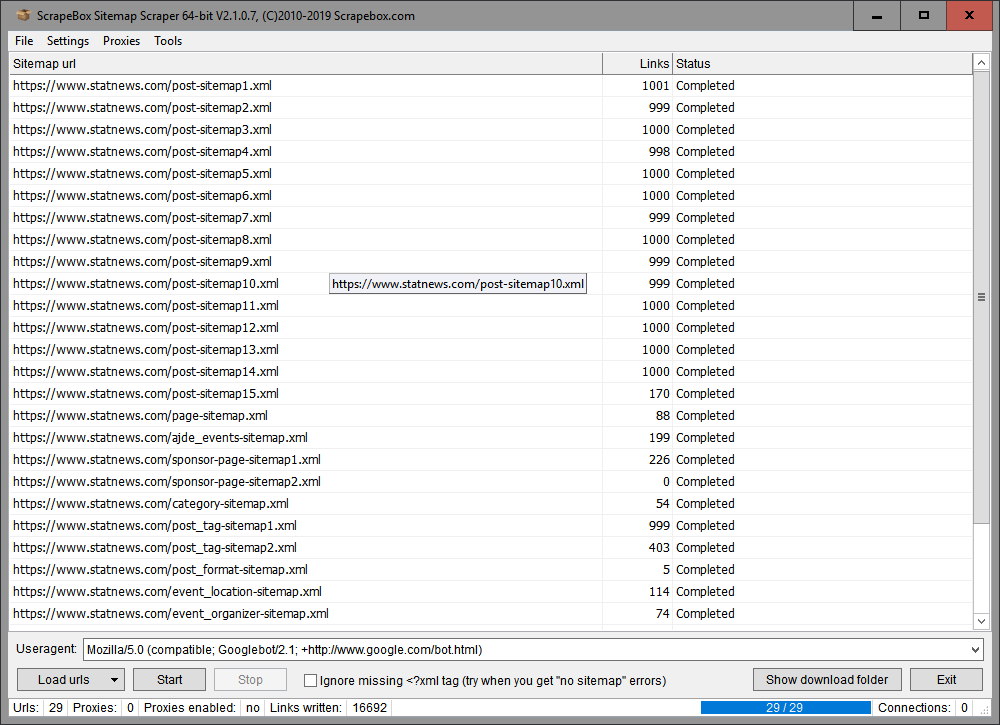1000x725 pixels.
Task: Expand the Useragent dropdown arrow
Action: (x=975, y=650)
